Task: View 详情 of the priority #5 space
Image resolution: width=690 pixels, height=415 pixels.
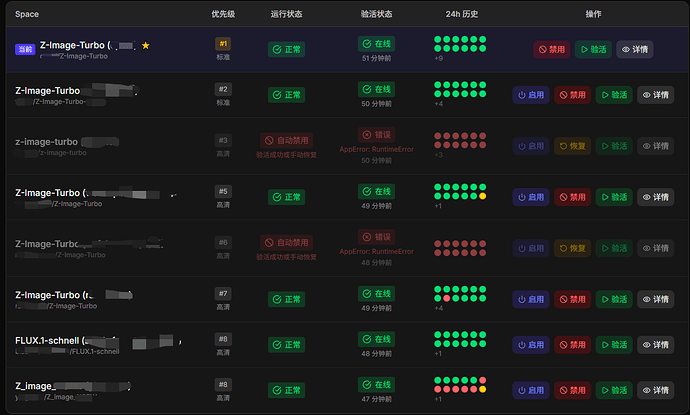Action: [654, 197]
